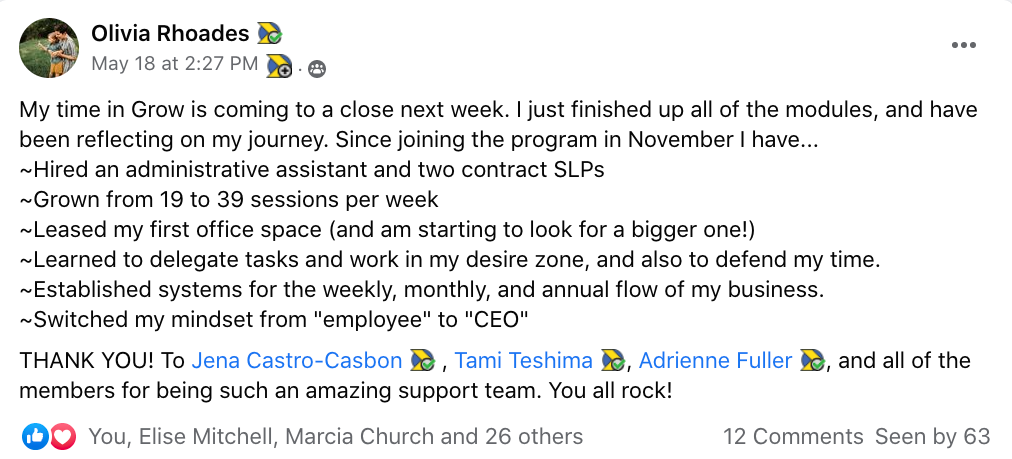Click the "THANK YOU!" paragraph text
Image resolution: width=1012 pixels, height=459 pixels.
pyautogui.click(x=100, y=360)
